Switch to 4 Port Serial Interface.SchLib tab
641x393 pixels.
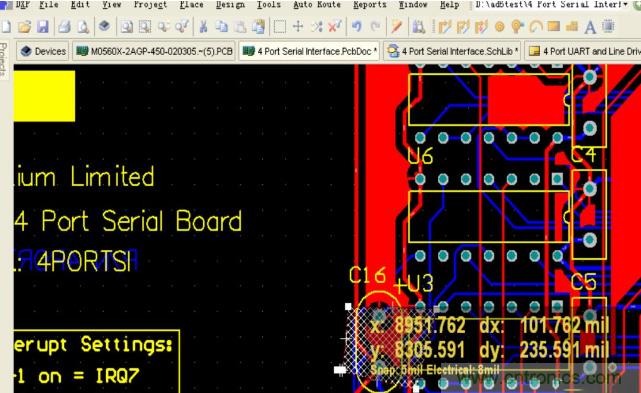[x=452, y=51]
